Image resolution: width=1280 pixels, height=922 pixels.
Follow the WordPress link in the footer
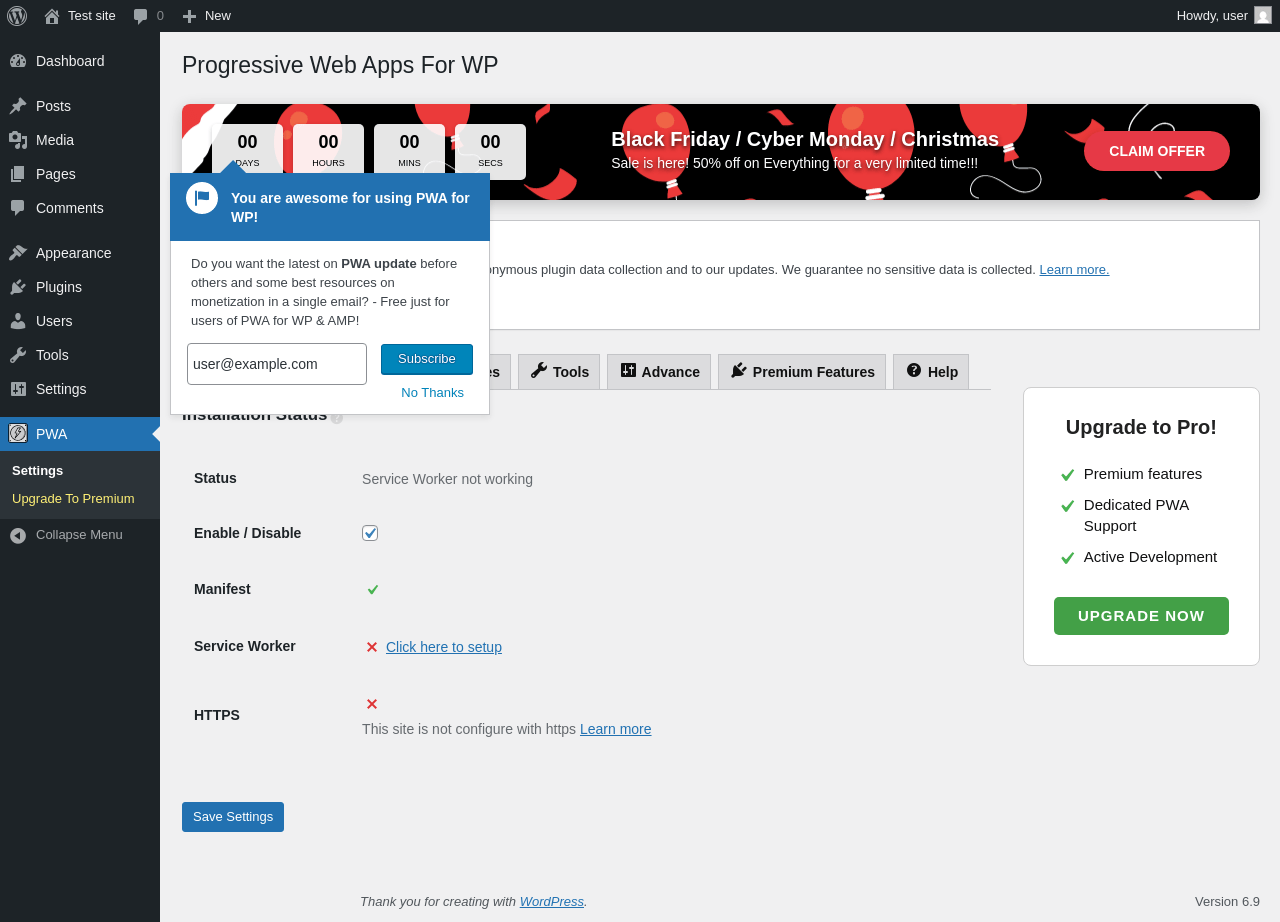tap(552, 901)
